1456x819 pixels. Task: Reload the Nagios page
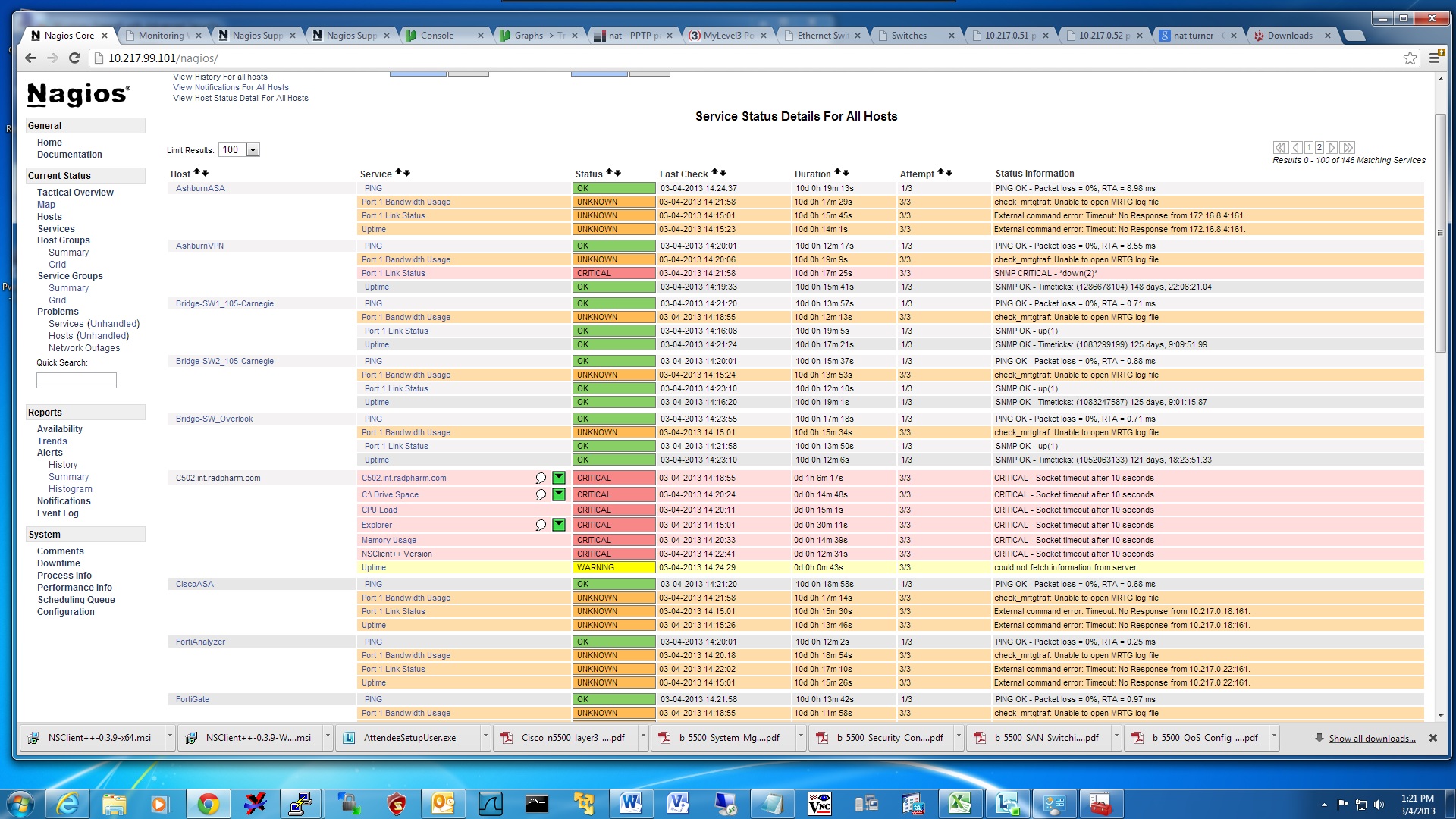click(x=74, y=58)
